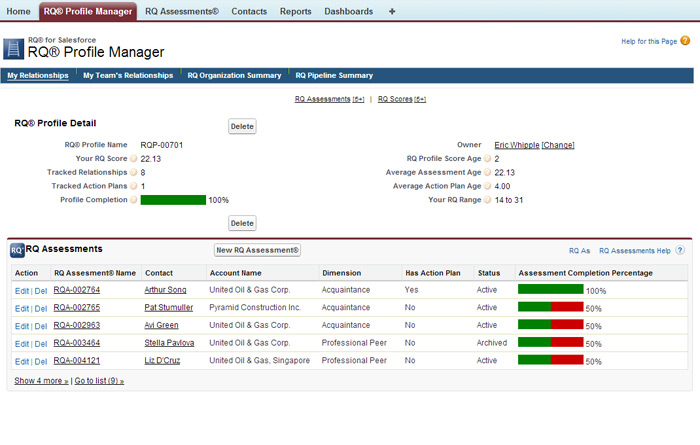
Task: Open assessment RQA-002963 record
Action: pos(77,325)
